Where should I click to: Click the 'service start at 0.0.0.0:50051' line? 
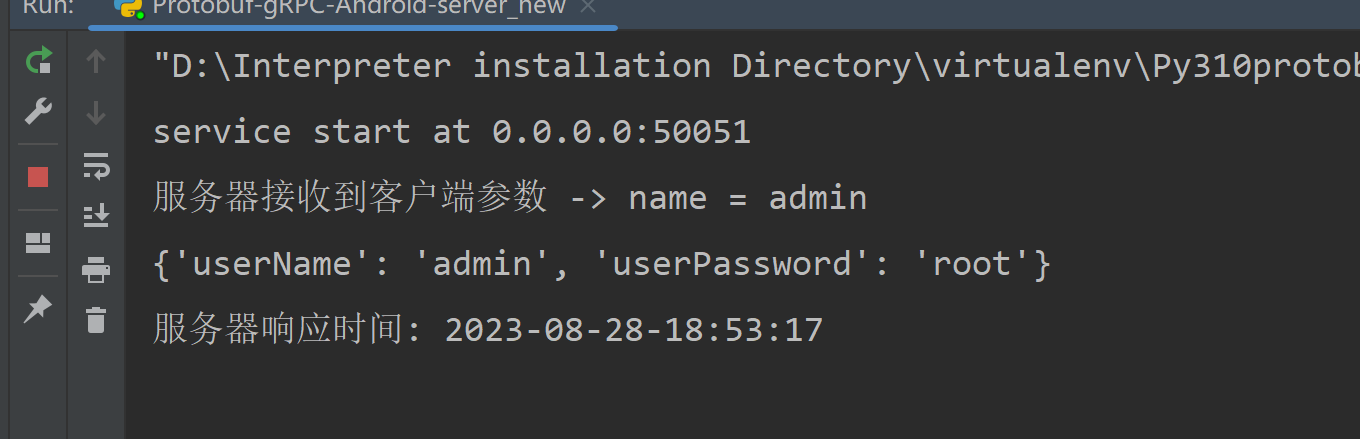(x=451, y=132)
